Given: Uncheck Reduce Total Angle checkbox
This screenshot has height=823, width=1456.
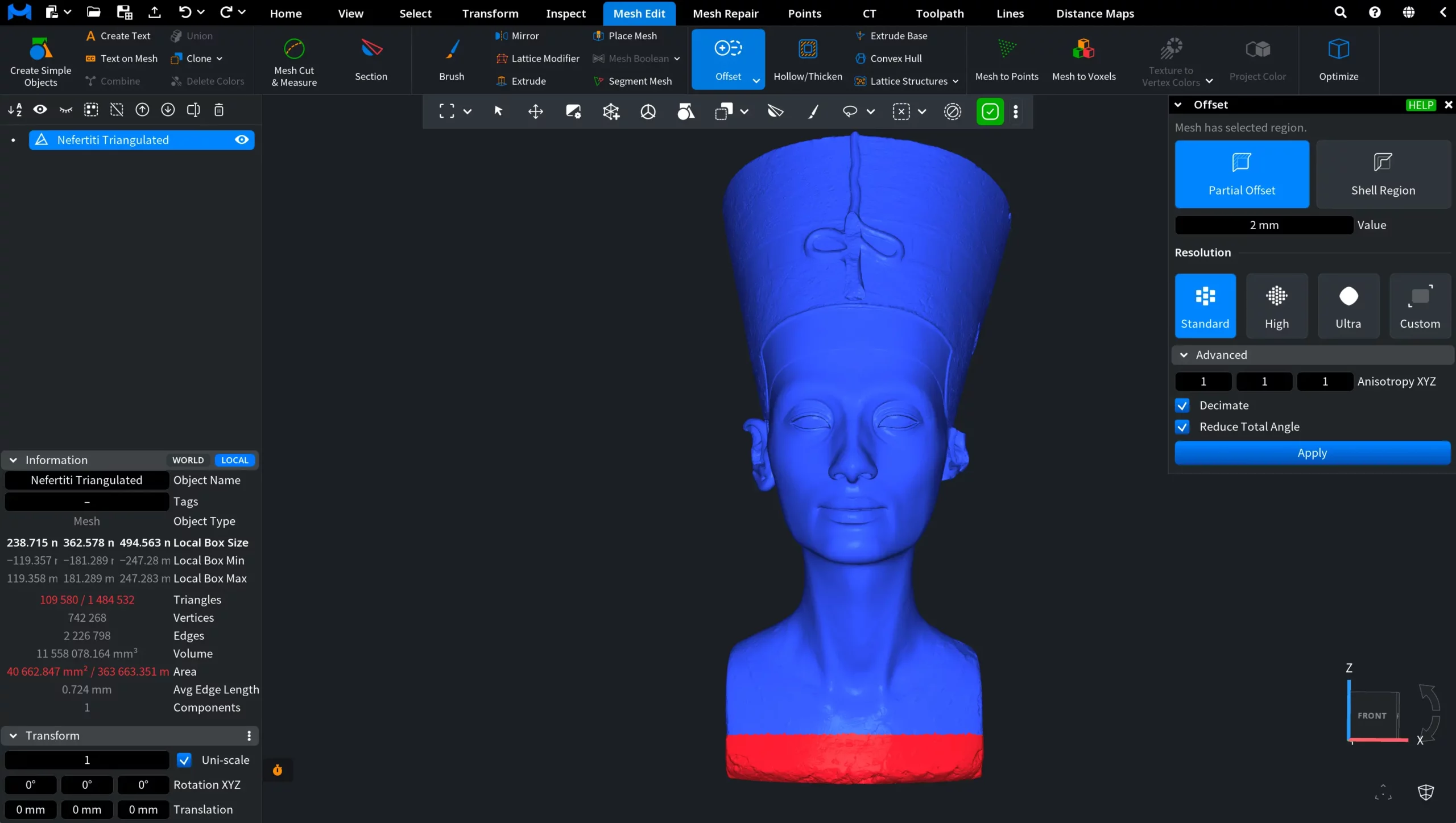Looking at the screenshot, I should (x=1182, y=427).
